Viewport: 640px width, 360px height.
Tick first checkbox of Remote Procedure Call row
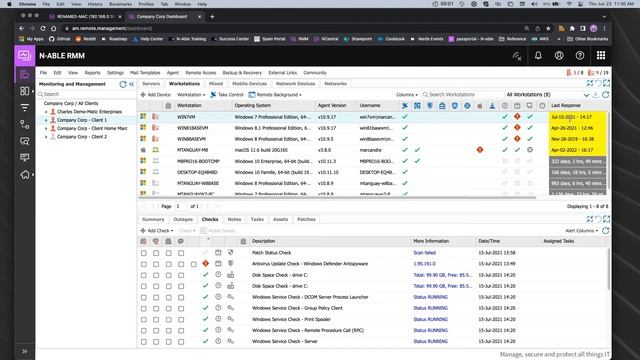pyautogui.click(x=144, y=331)
